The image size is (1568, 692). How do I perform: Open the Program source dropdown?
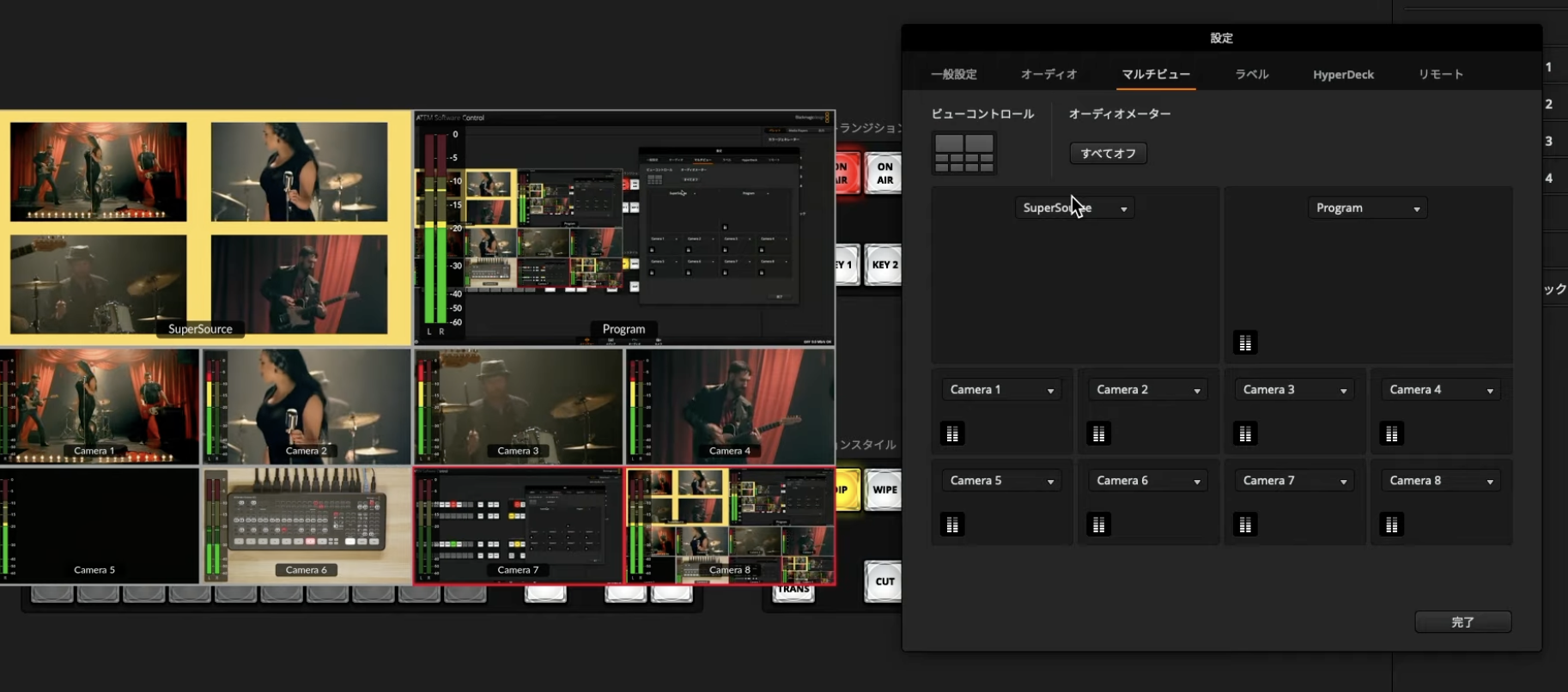click(1367, 209)
